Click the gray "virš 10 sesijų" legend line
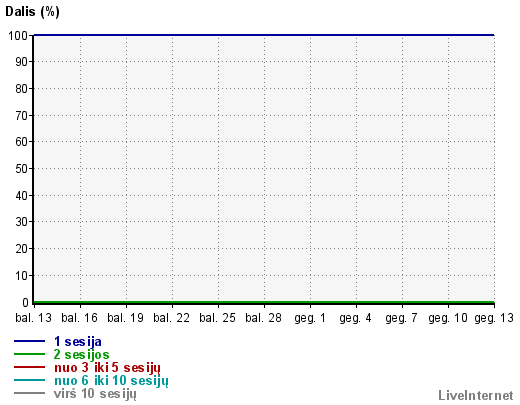The image size is (520, 405). click(29, 393)
